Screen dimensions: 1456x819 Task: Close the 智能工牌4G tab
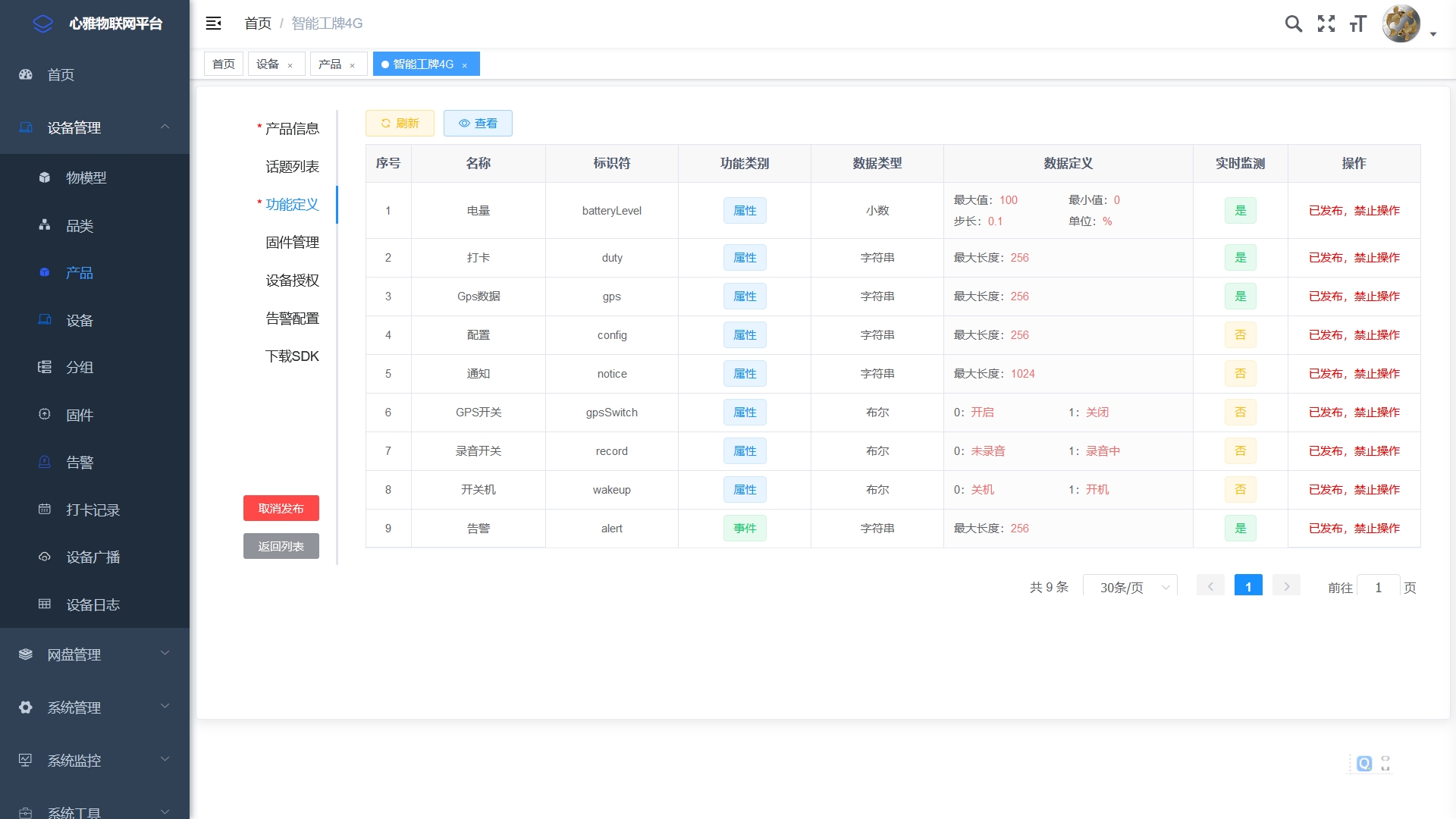click(464, 65)
